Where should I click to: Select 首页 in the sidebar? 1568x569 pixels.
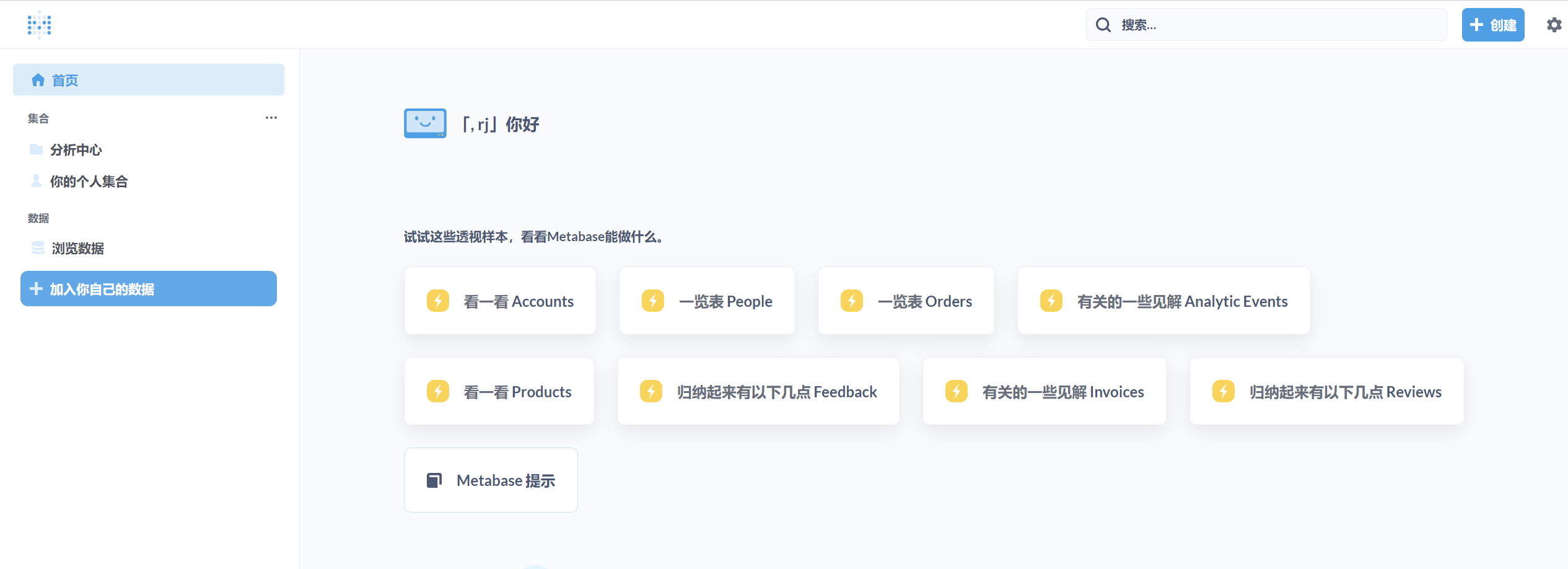pos(149,80)
